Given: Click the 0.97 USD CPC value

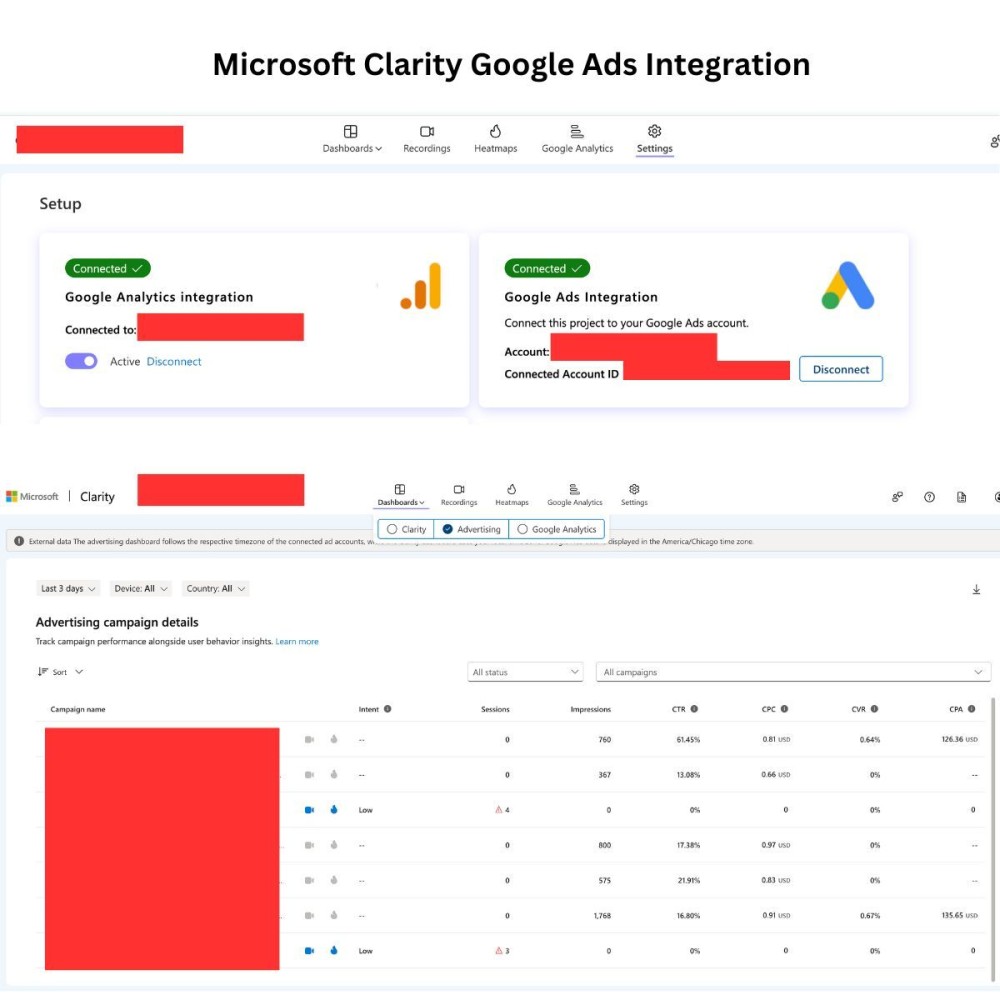Looking at the screenshot, I should pyautogui.click(x=776, y=844).
